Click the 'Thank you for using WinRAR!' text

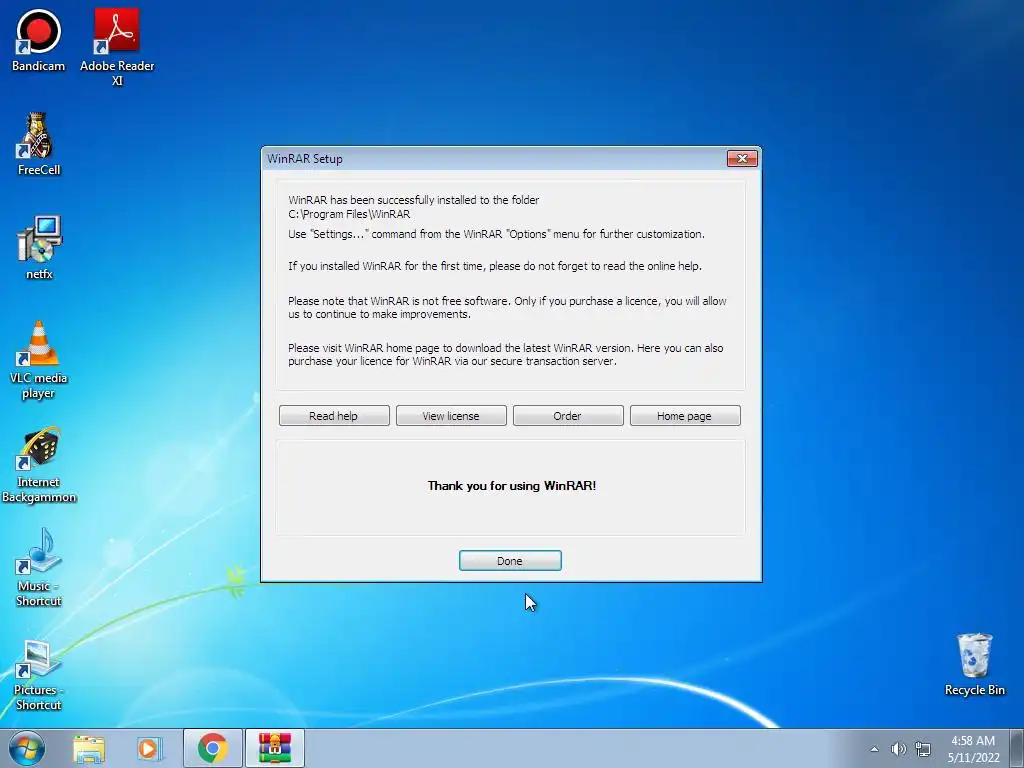coord(511,486)
